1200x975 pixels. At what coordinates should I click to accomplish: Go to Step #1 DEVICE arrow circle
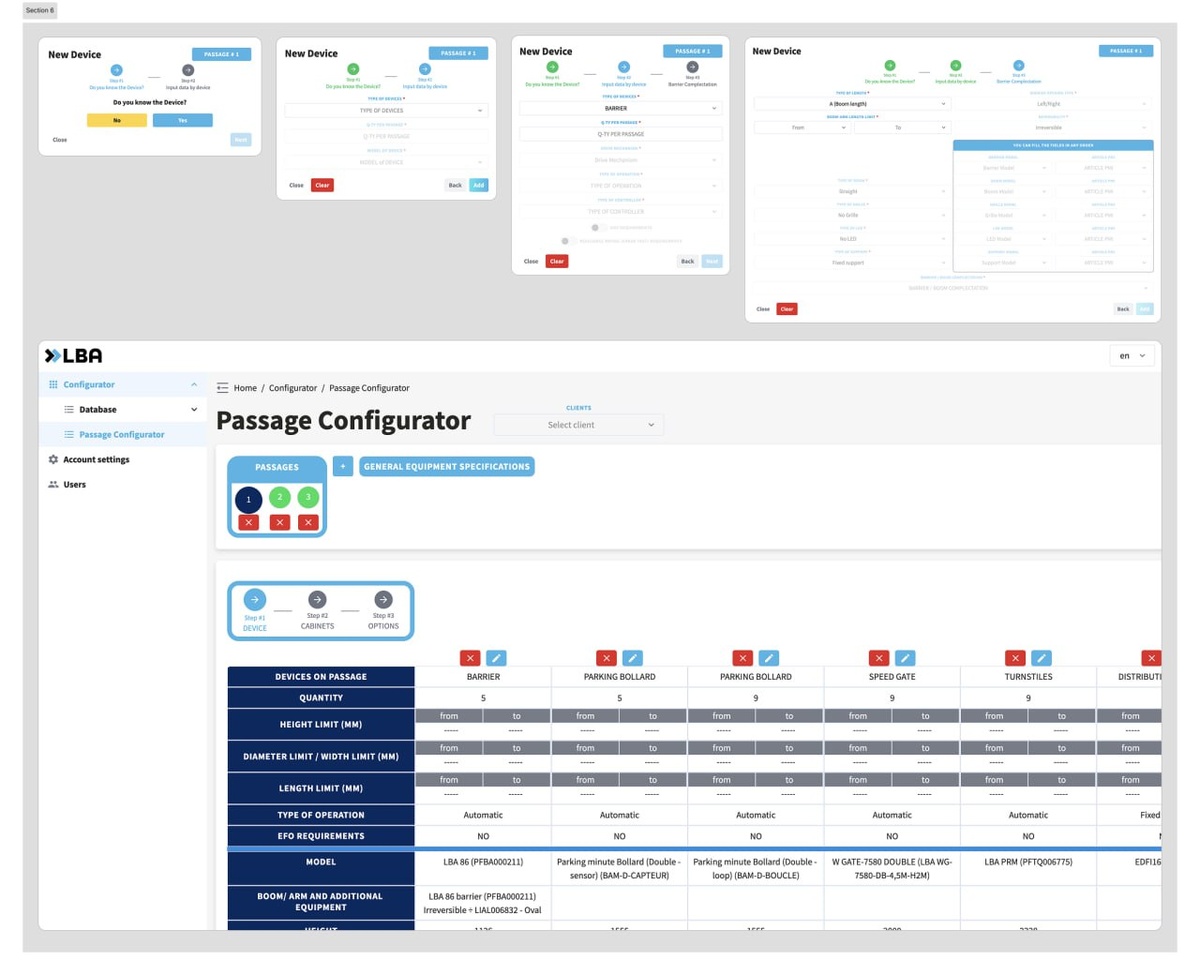(255, 599)
